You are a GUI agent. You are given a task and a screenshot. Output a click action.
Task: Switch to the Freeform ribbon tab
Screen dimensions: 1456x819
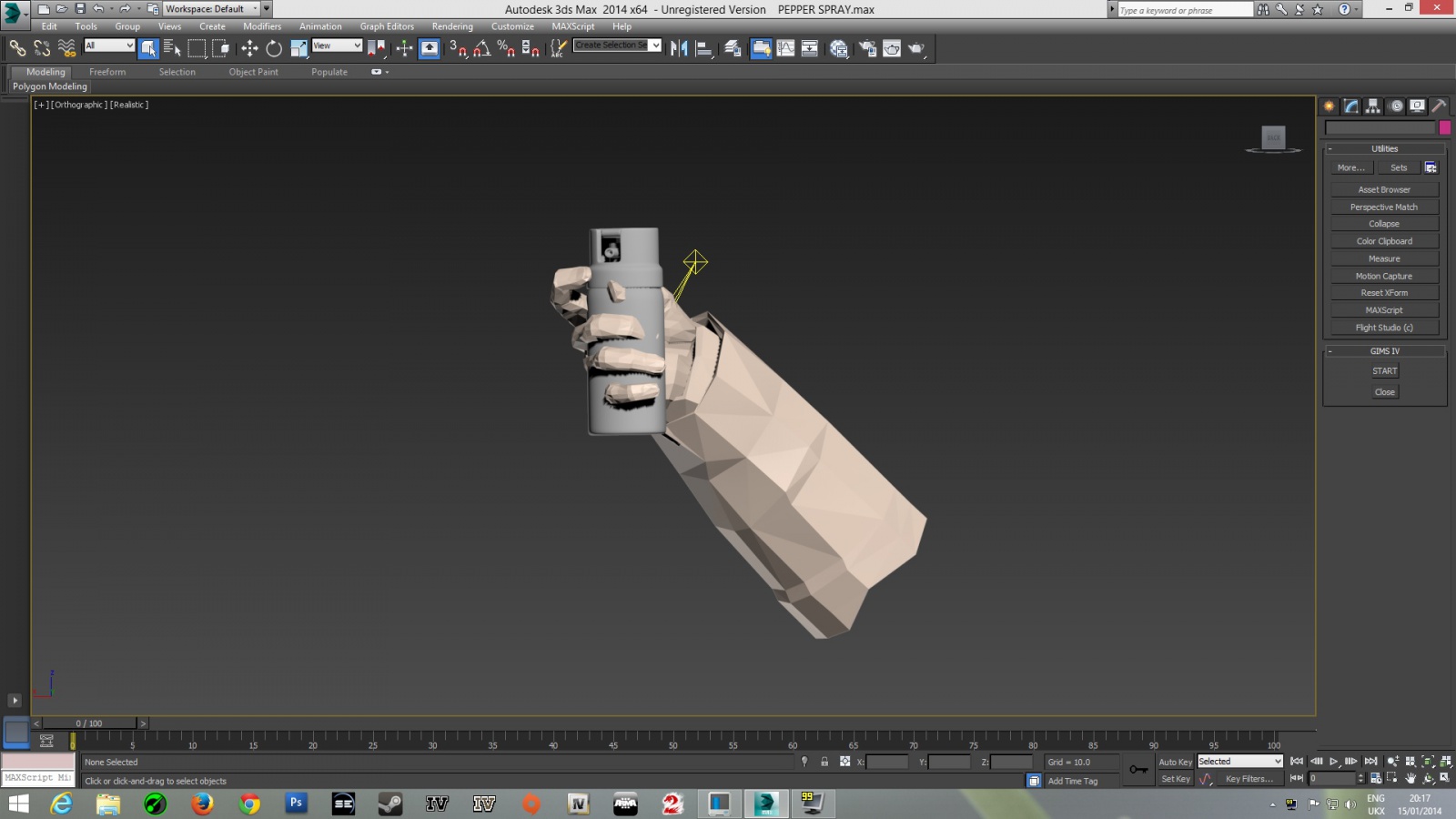coord(107,72)
